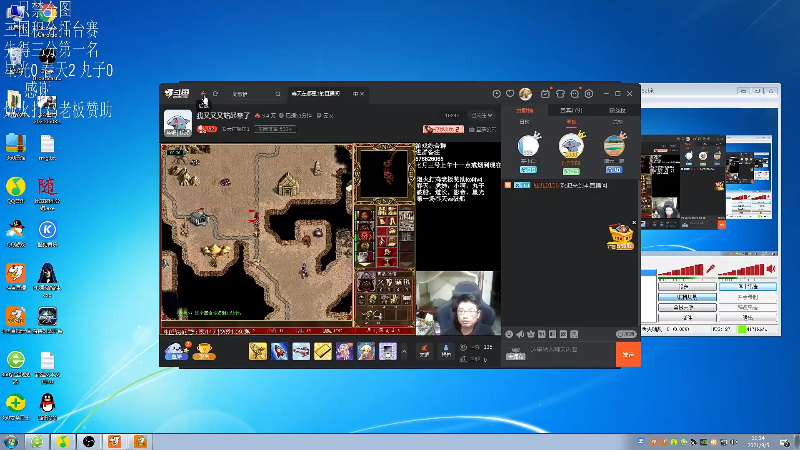Send the gold card gift
The height and width of the screenshot is (450, 800).
click(323, 351)
